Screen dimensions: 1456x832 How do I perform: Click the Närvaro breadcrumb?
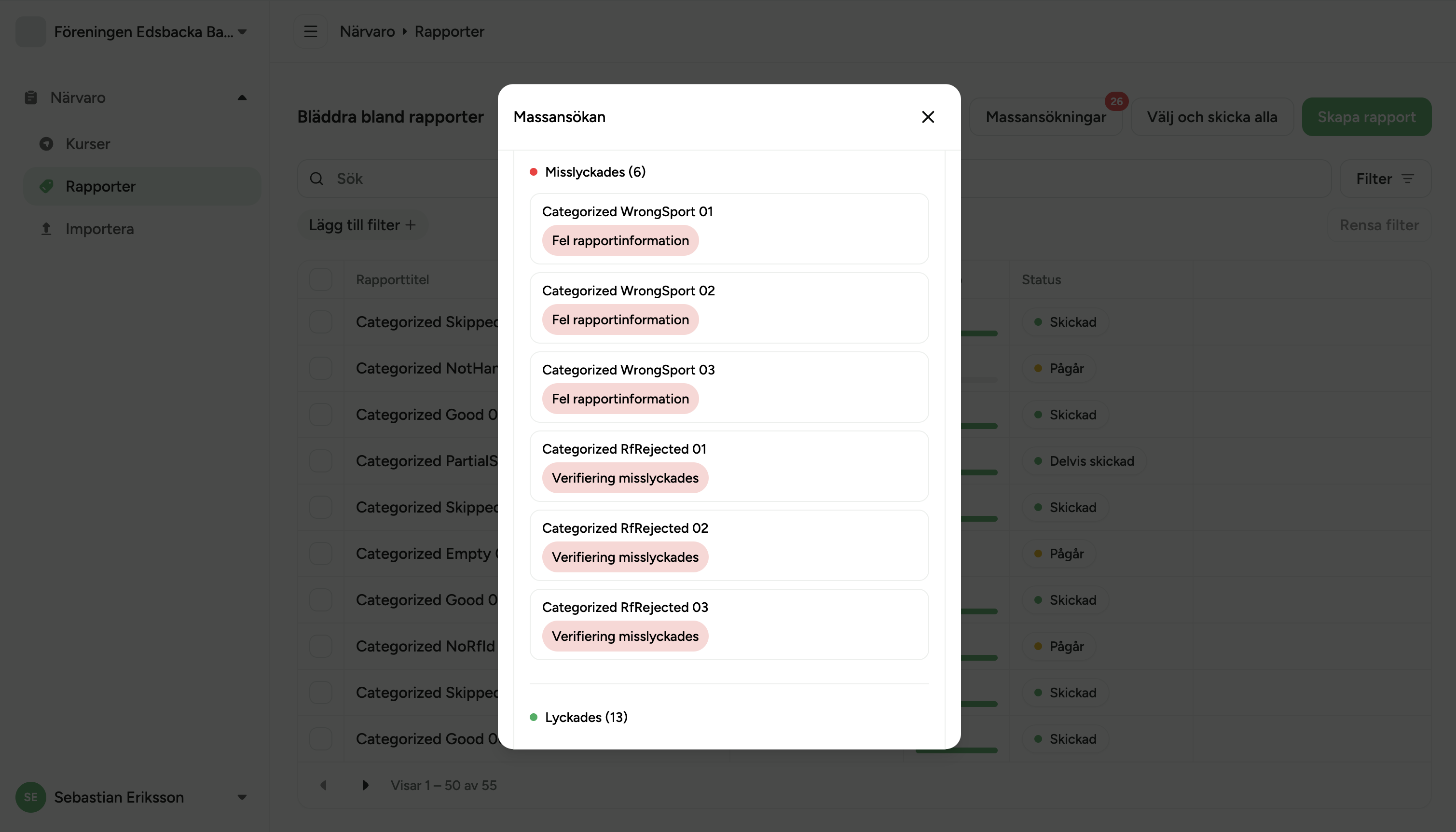(x=367, y=31)
